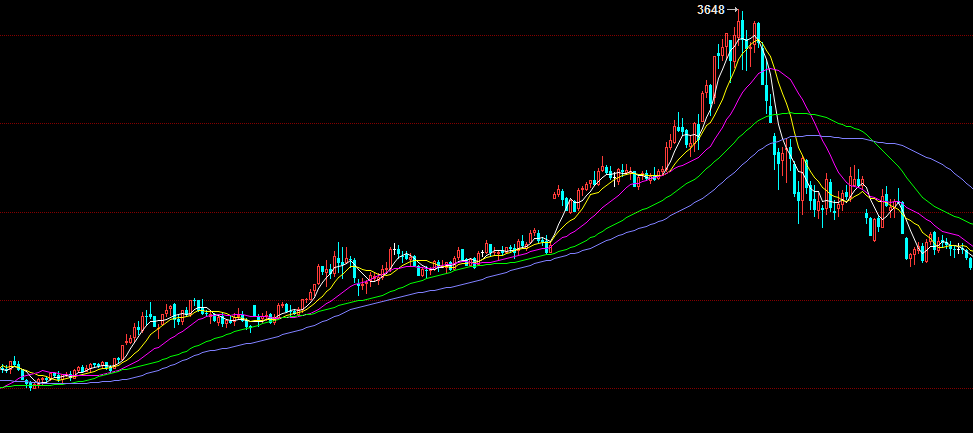Click the 3648 peak price label

711,9
